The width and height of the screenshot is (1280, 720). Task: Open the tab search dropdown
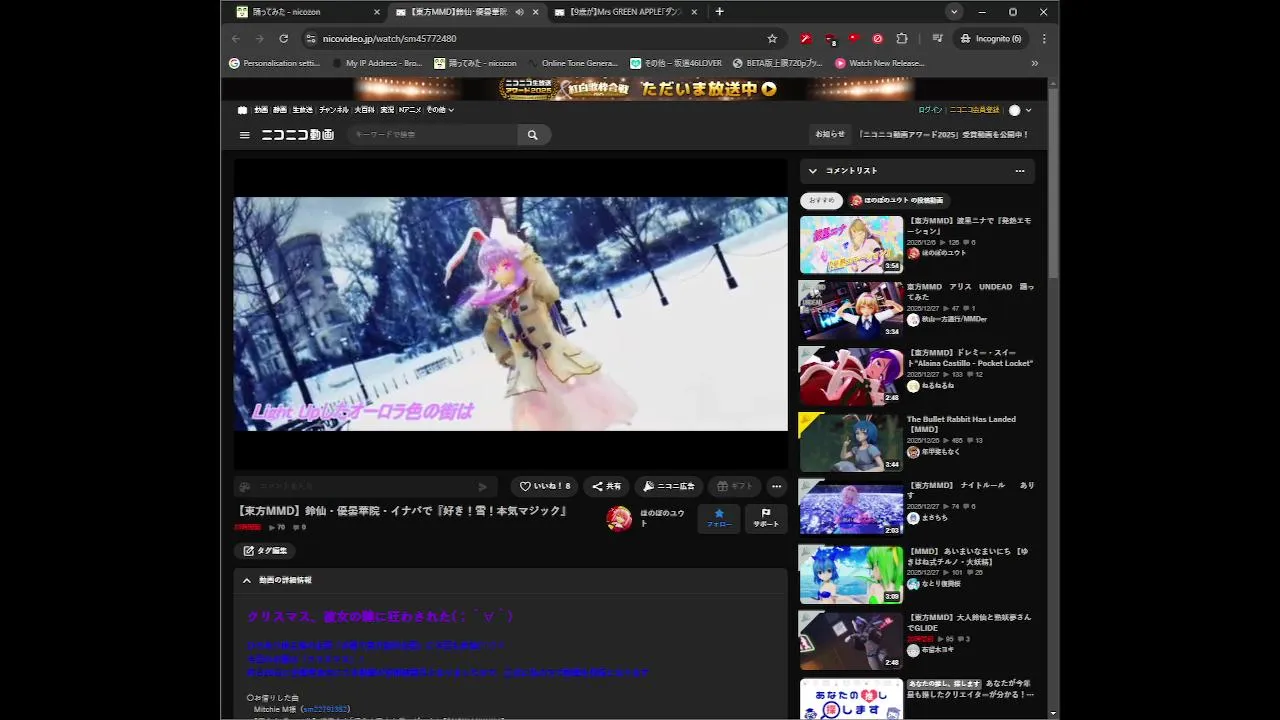click(954, 12)
